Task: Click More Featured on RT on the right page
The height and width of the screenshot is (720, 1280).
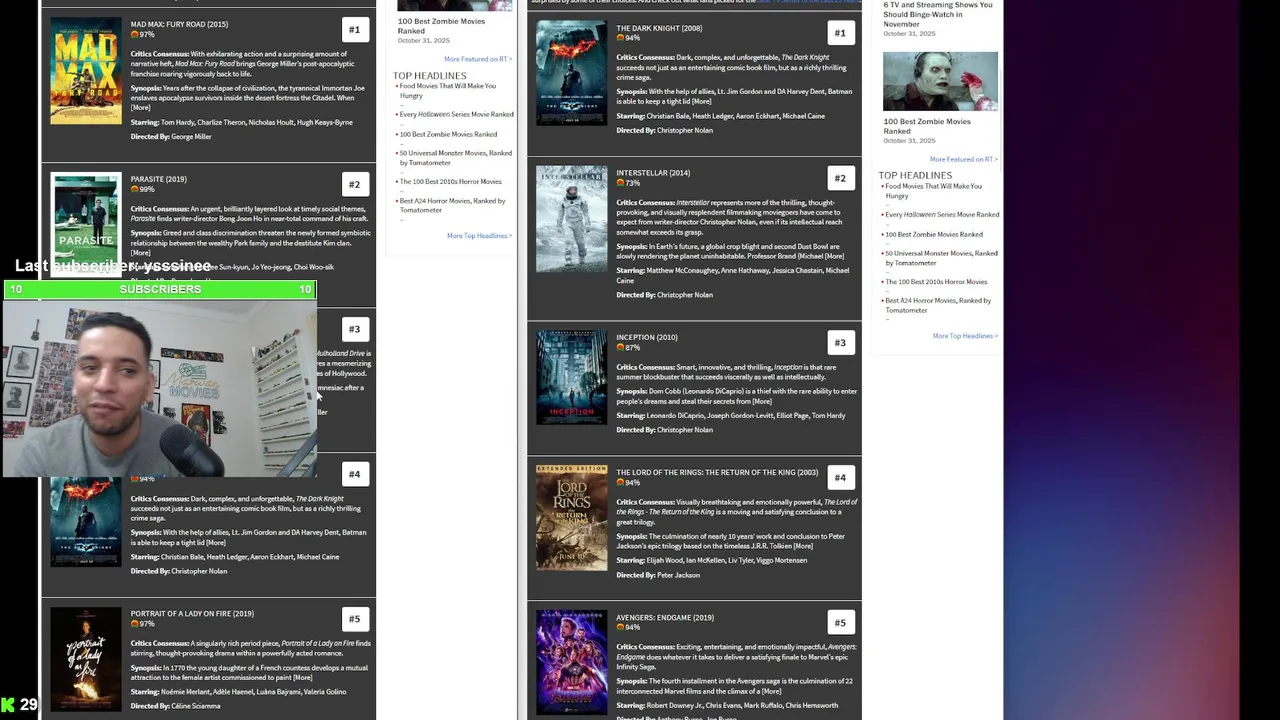Action: (964, 159)
